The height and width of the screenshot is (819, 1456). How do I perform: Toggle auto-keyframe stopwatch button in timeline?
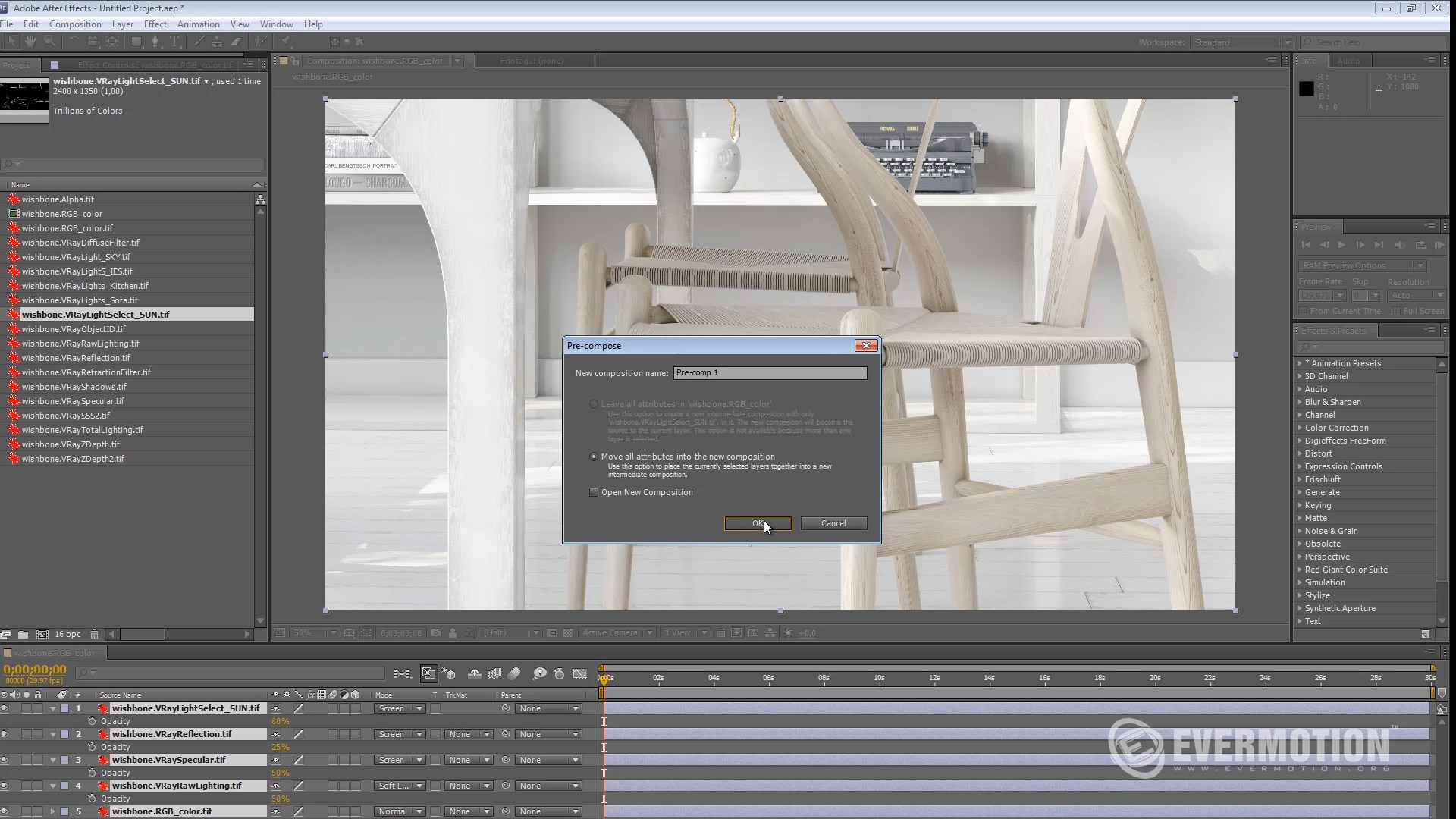click(559, 673)
